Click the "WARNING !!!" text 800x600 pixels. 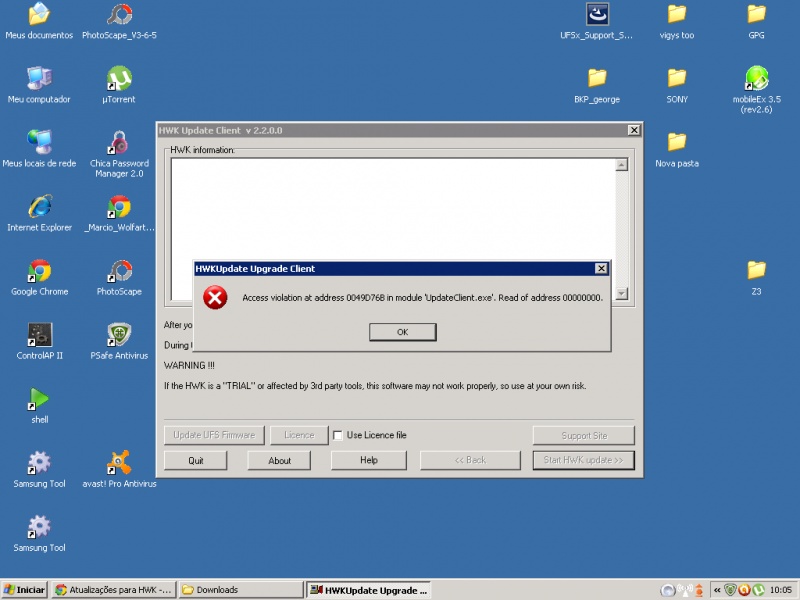pos(189,366)
